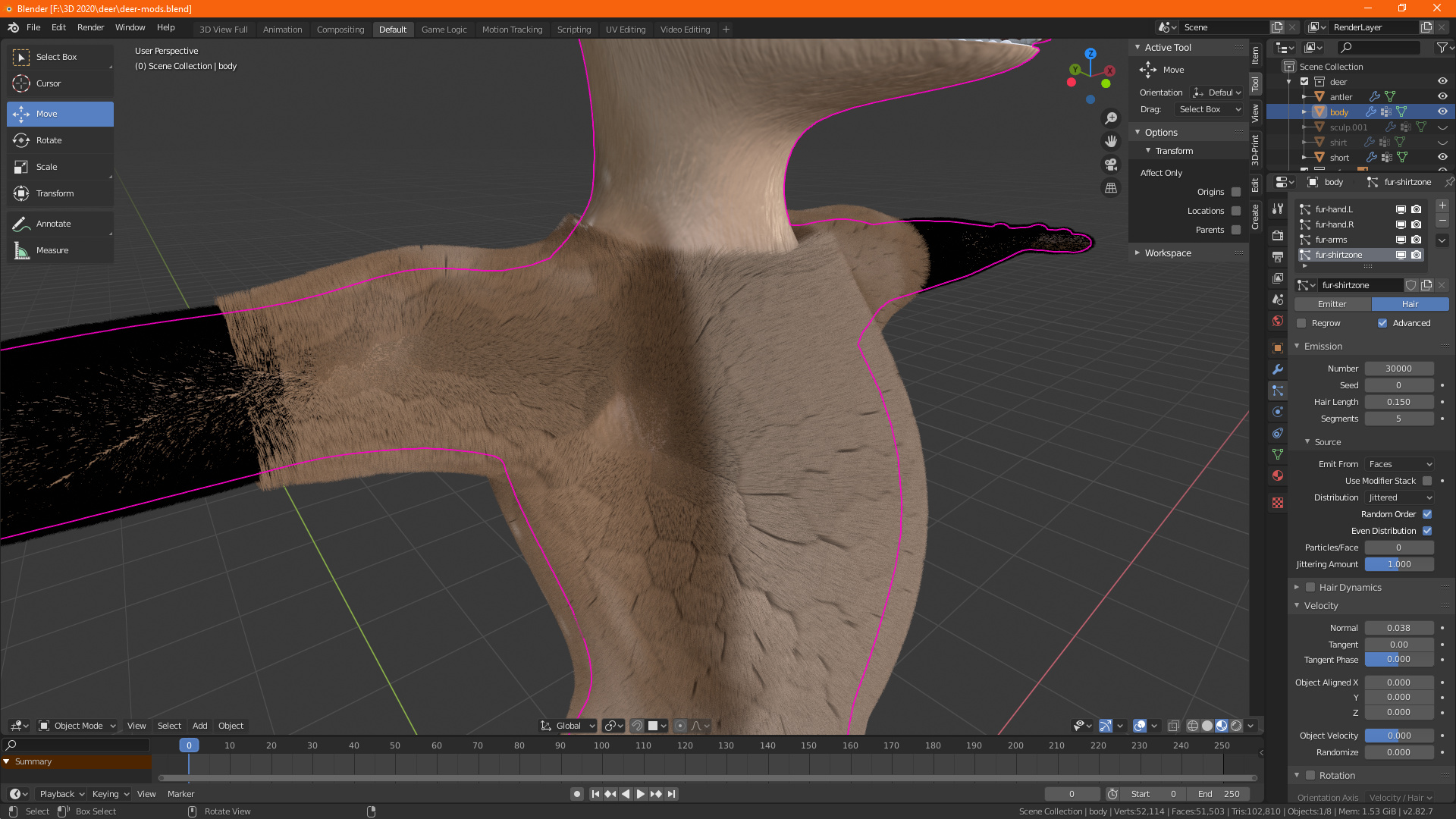Switch to the UV Editing workspace tab

pos(626,30)
